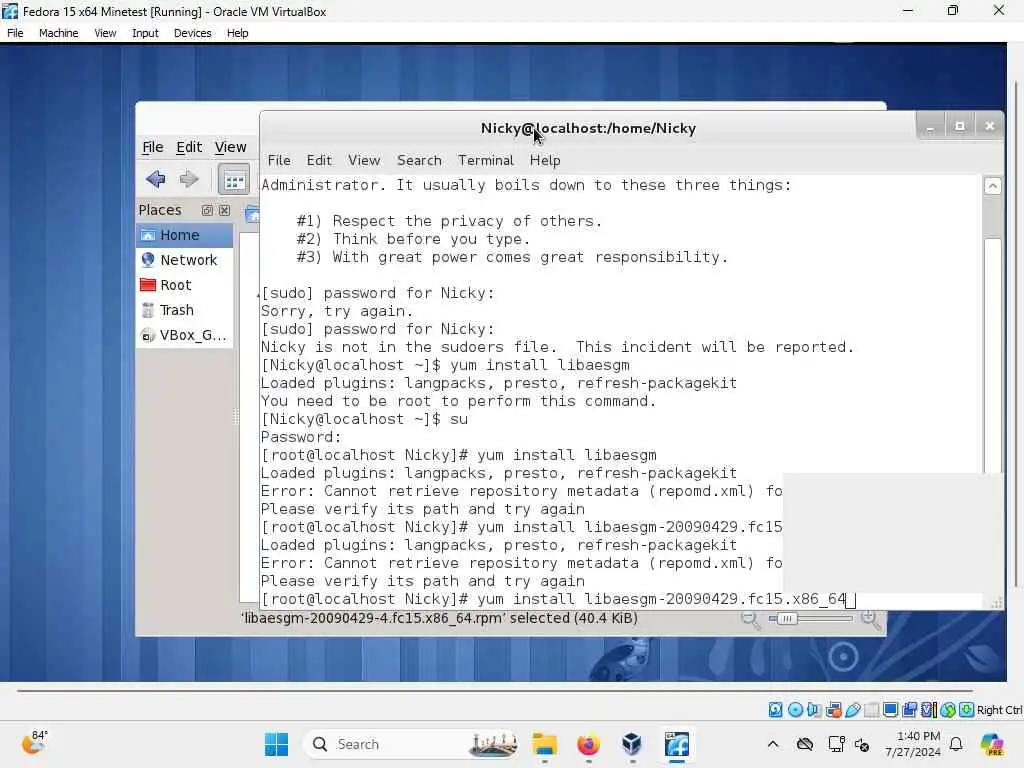This screenshot has height=768, width=1024.
Task: Open the terminal File menu
Action: coord(279,160)
